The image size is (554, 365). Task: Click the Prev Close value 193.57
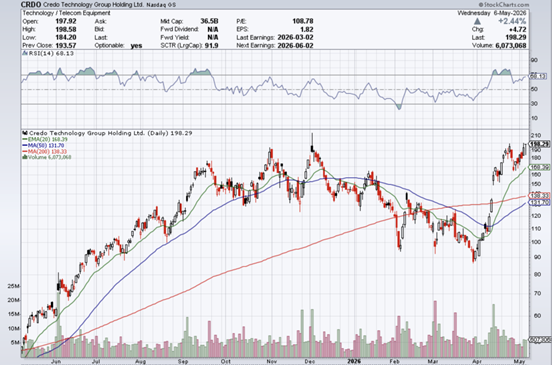tap(66, 46)
